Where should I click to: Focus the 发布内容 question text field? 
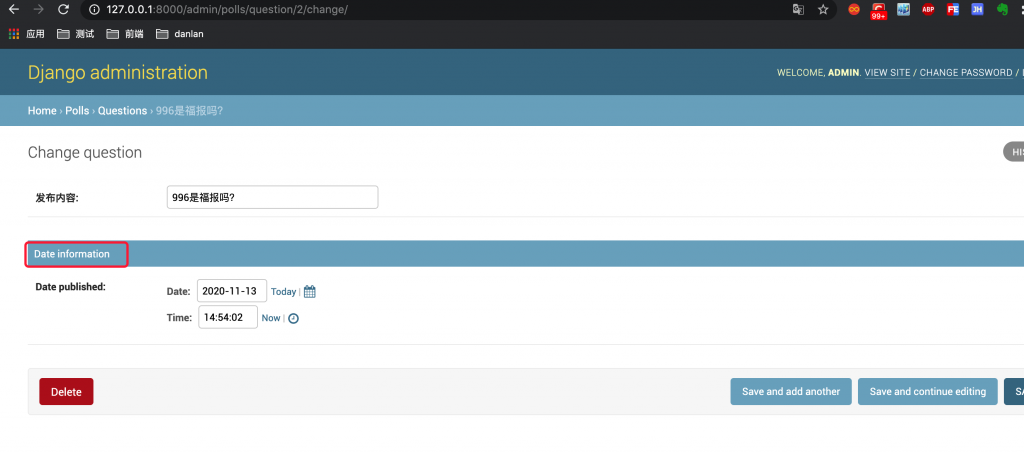(x=272, y=197)
